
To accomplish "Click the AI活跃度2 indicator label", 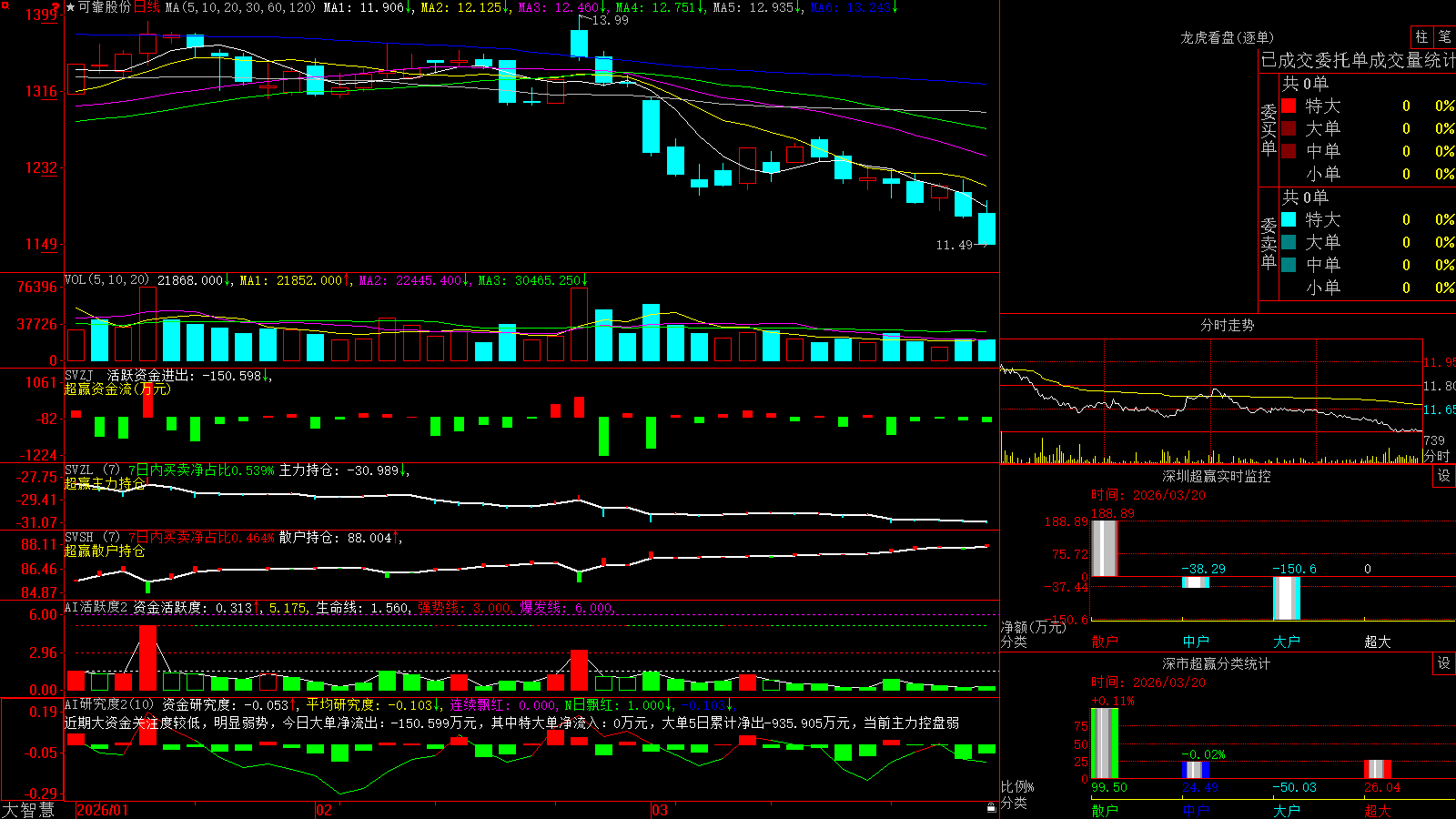I will 96,607.
